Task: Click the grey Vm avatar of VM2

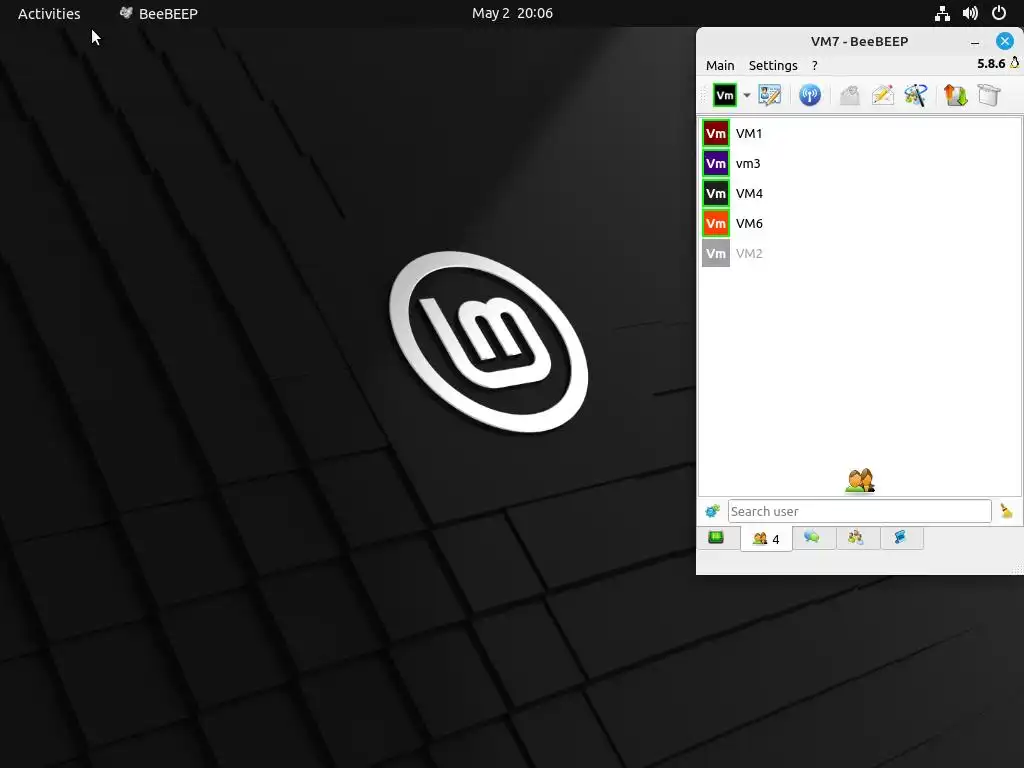Action: click(716, 253)
